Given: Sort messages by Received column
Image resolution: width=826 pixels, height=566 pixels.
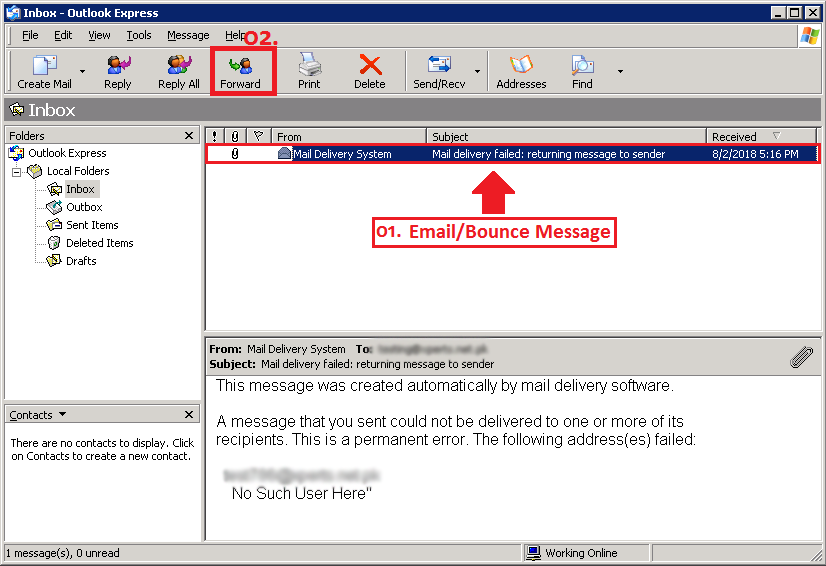Looking at the screenshot, I should (x=761, y=136).
